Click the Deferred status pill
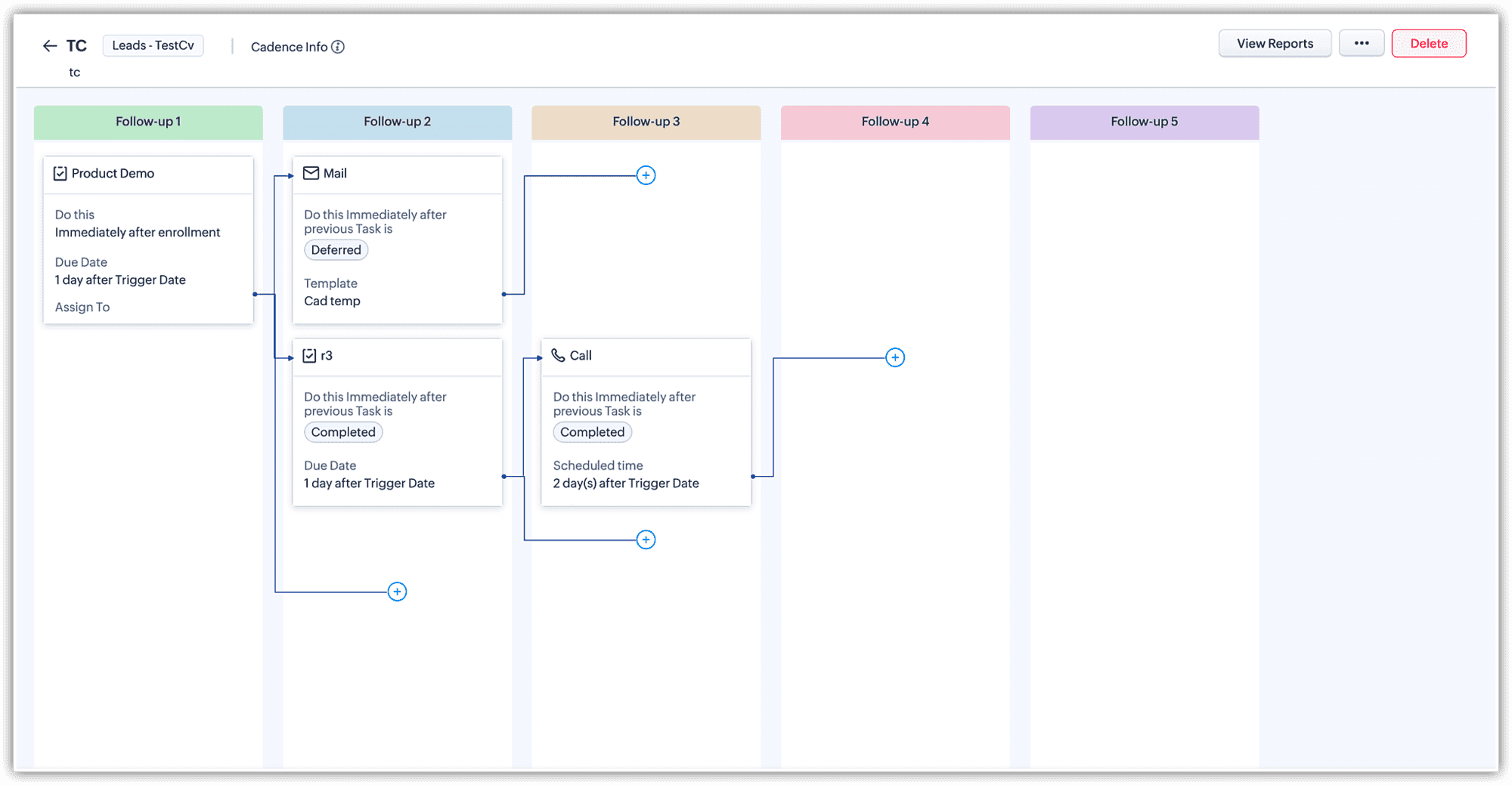The image size is (1512, 785). [x=336, y=250]
